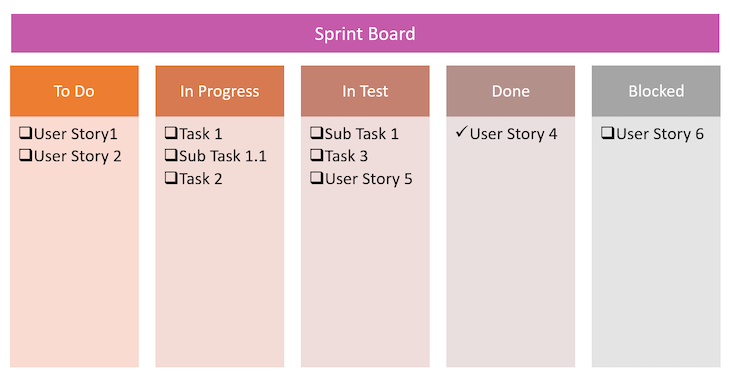Select the To Do column header
Viewport: 730px width, 379px height.
click(x=74, y=91)
